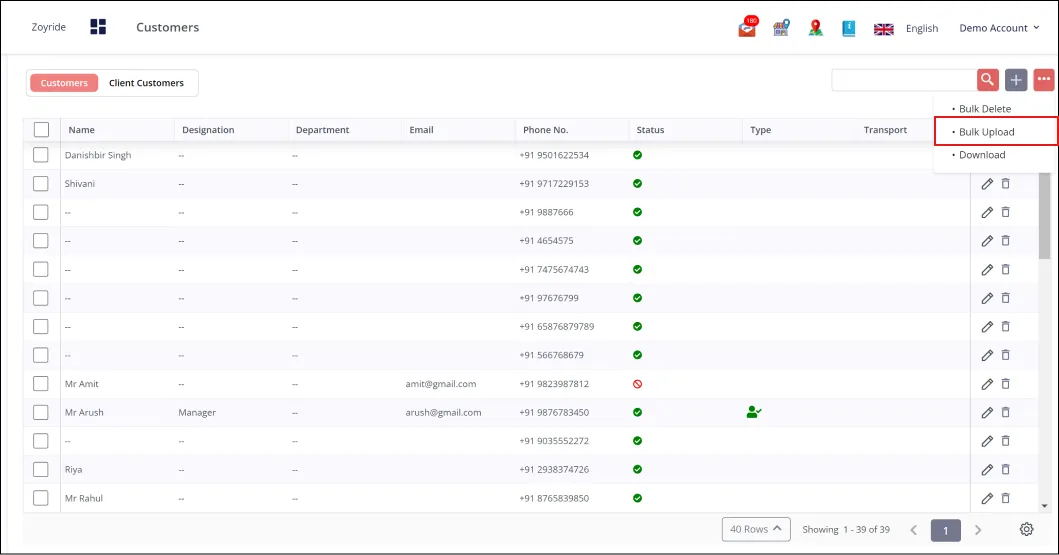The image size is (1059, 555).
Task: Check the box for Shivani
Action: [41, 184]
